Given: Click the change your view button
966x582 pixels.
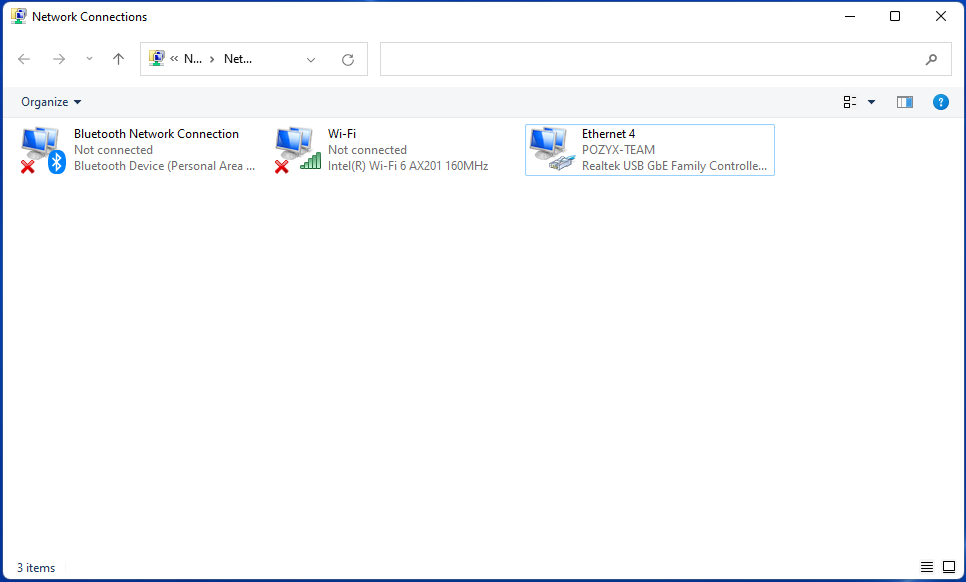Looking at the screenshot, I should (x=850, y=102).
